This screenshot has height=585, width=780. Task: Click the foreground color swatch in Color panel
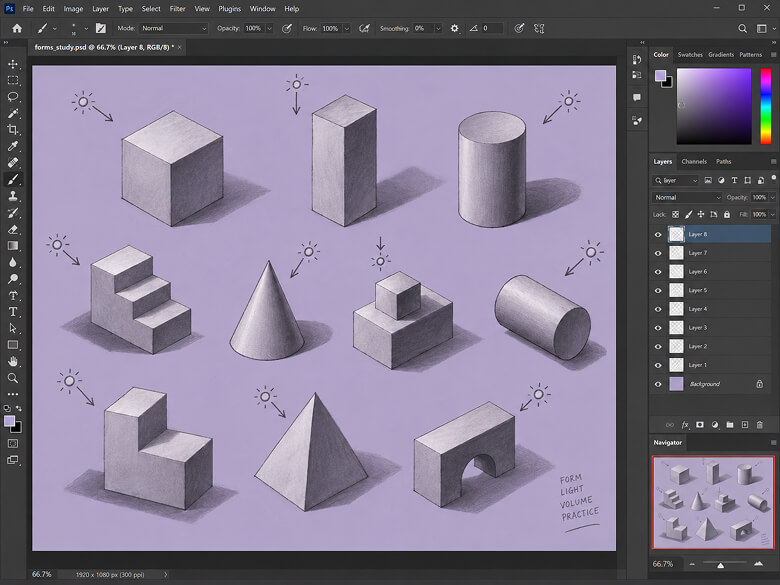coord(660,76)
